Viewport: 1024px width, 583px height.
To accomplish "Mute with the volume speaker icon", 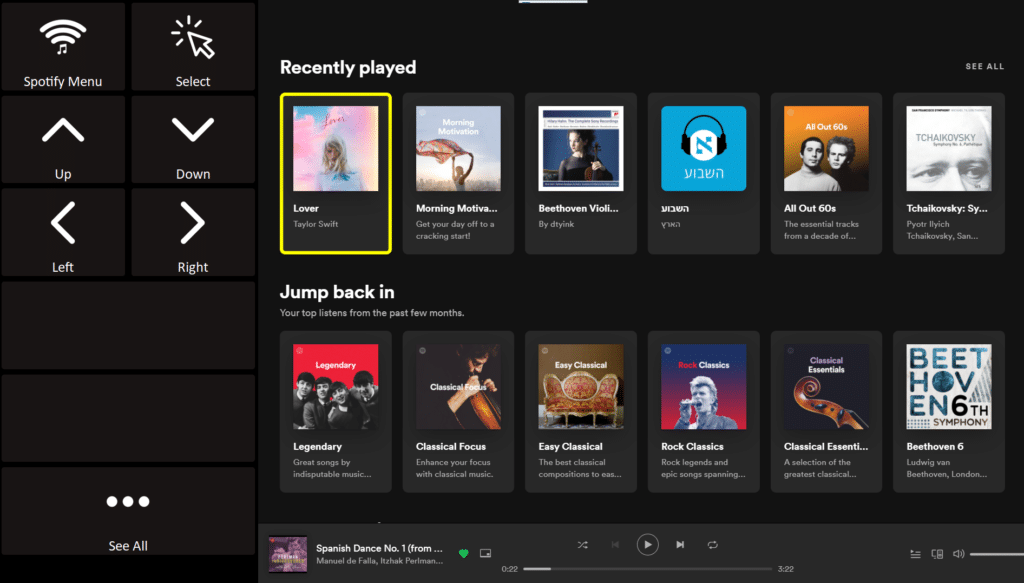I will [x=958, y=554].
